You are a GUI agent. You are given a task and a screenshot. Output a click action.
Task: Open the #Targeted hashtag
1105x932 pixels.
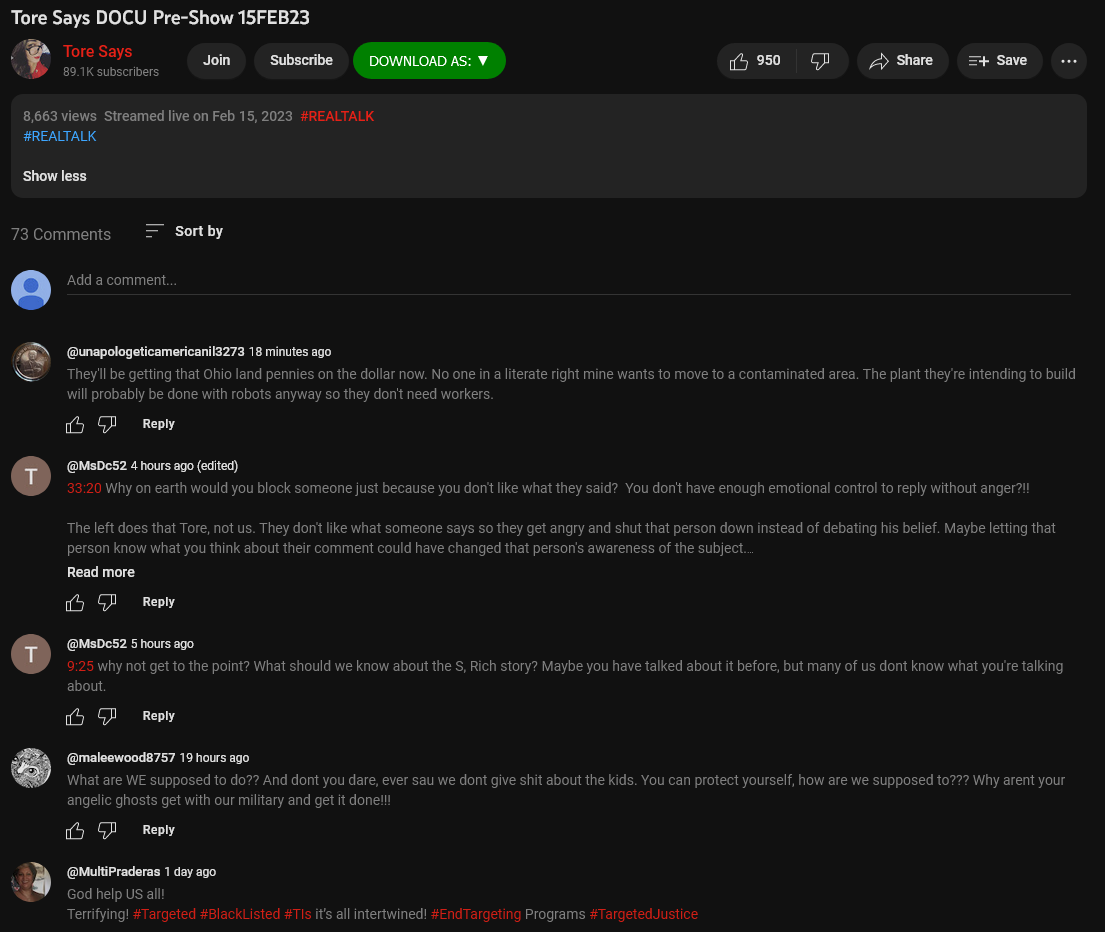[x=164, y=914]
